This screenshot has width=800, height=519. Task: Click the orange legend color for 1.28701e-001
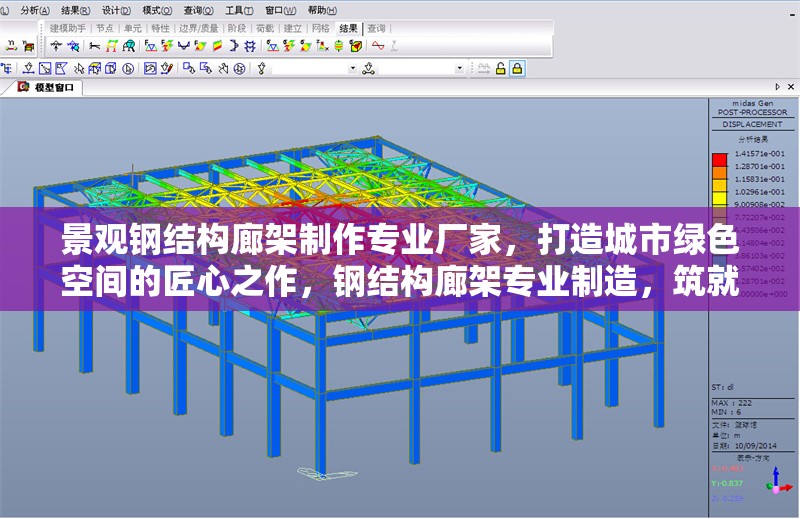pos(719,172)
